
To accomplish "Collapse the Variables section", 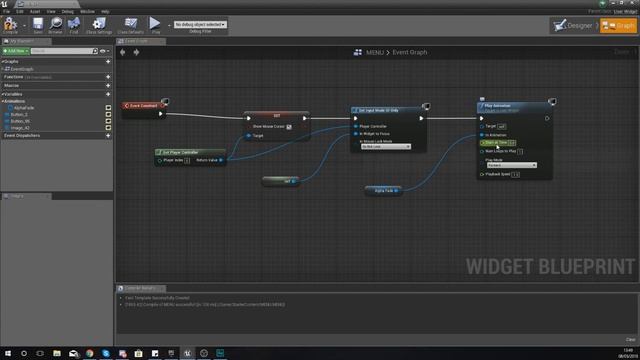I will [x=2, y=94].
